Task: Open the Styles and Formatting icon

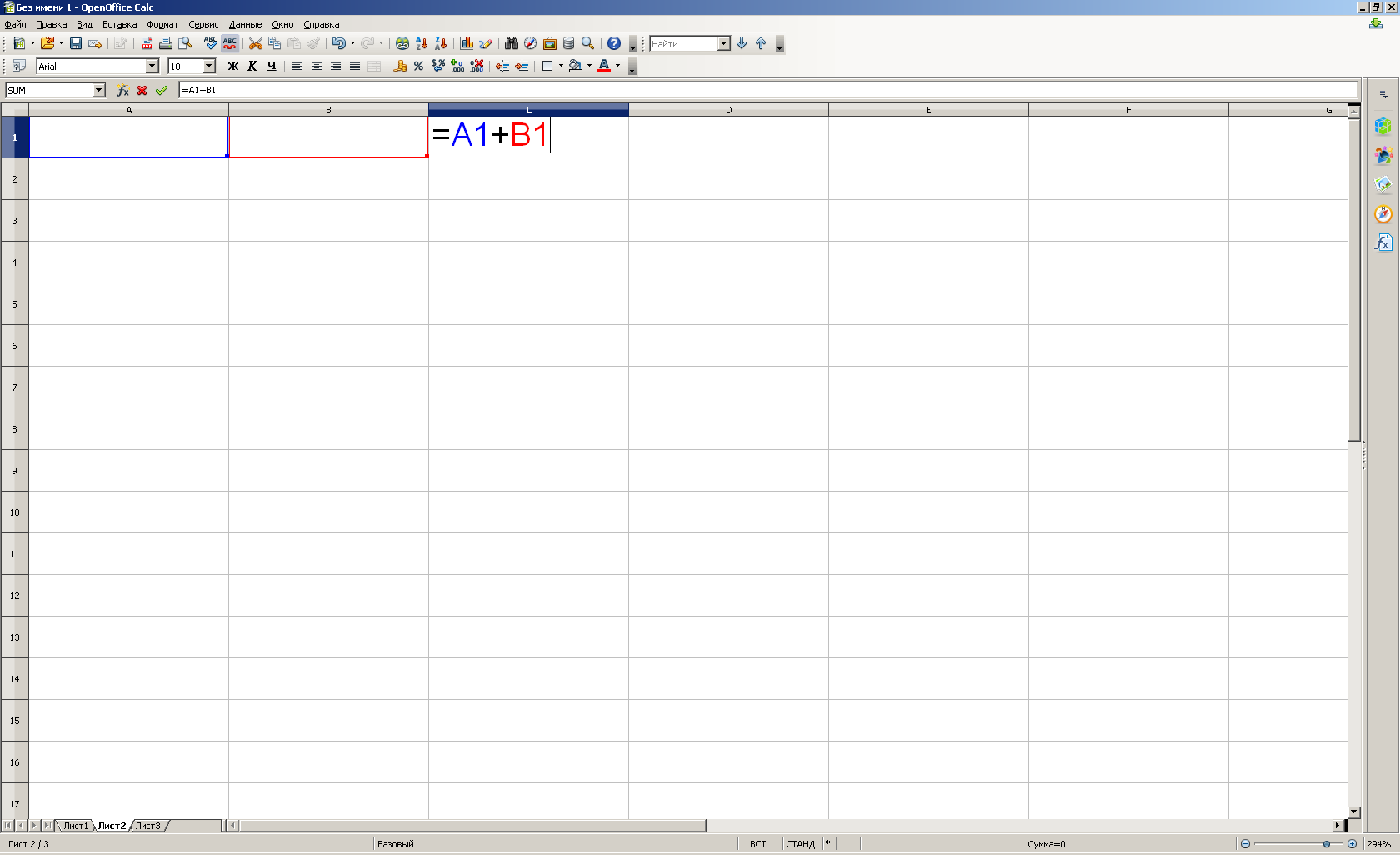Action: pos(19,66)
